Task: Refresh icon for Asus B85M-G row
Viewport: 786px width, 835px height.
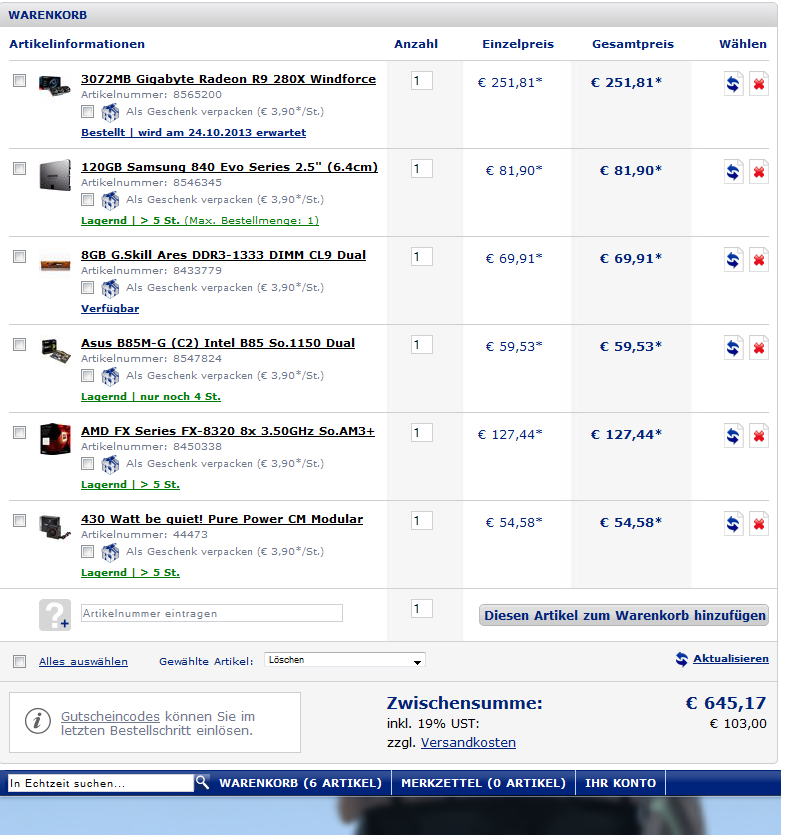Action: click(733, 348)
